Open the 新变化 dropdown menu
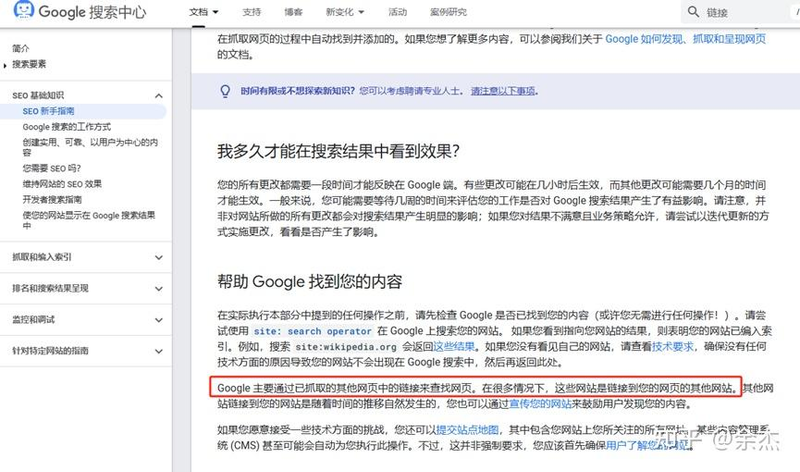Image resolution: width=800 pixels, height=472 pixels. point(345,12)
